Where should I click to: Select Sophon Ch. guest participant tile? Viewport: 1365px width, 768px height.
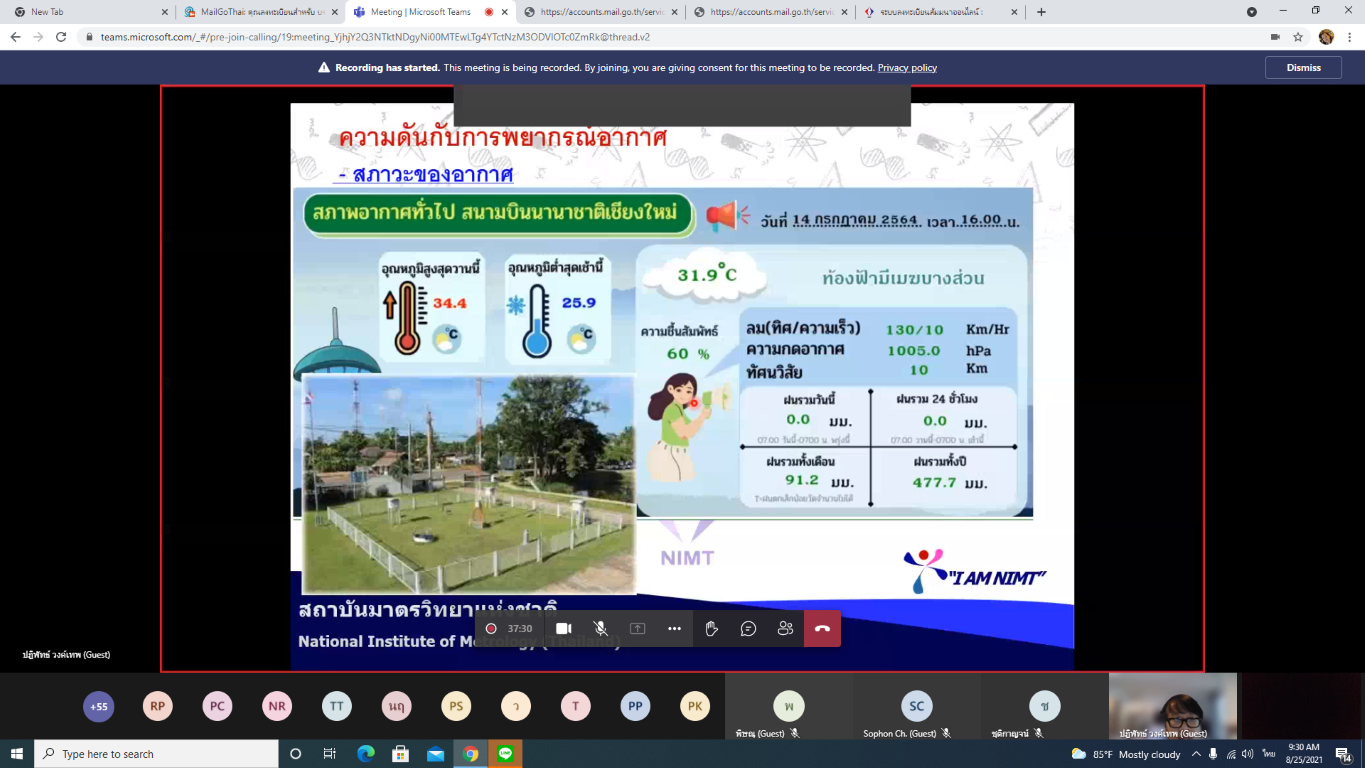click(916, 706)
